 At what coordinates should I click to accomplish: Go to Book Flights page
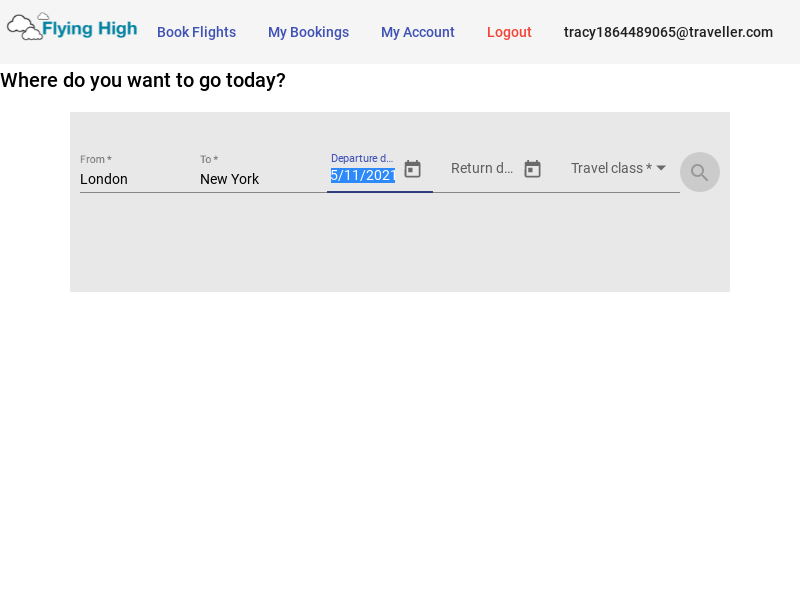pos(196,32)
